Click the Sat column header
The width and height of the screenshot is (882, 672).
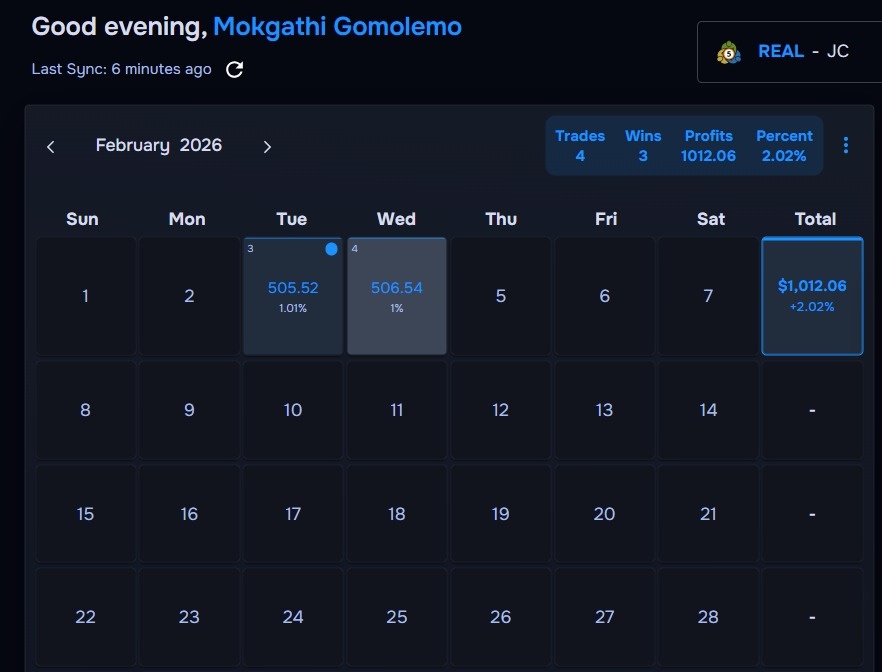click(710, 219)
